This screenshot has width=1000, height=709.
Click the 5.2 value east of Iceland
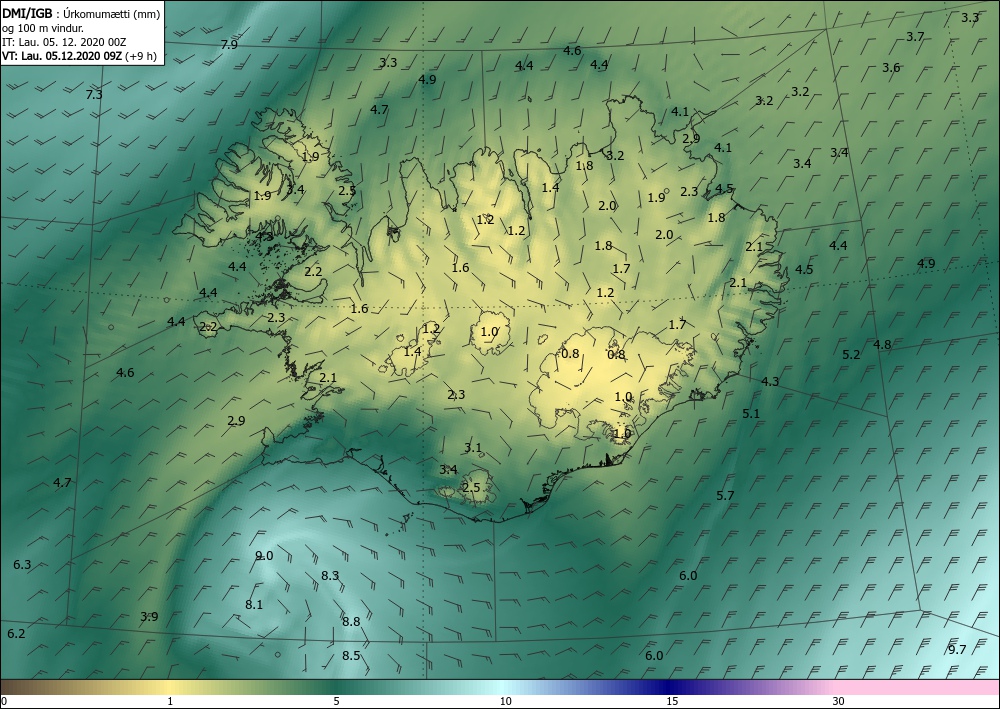(x=851, y=354)
